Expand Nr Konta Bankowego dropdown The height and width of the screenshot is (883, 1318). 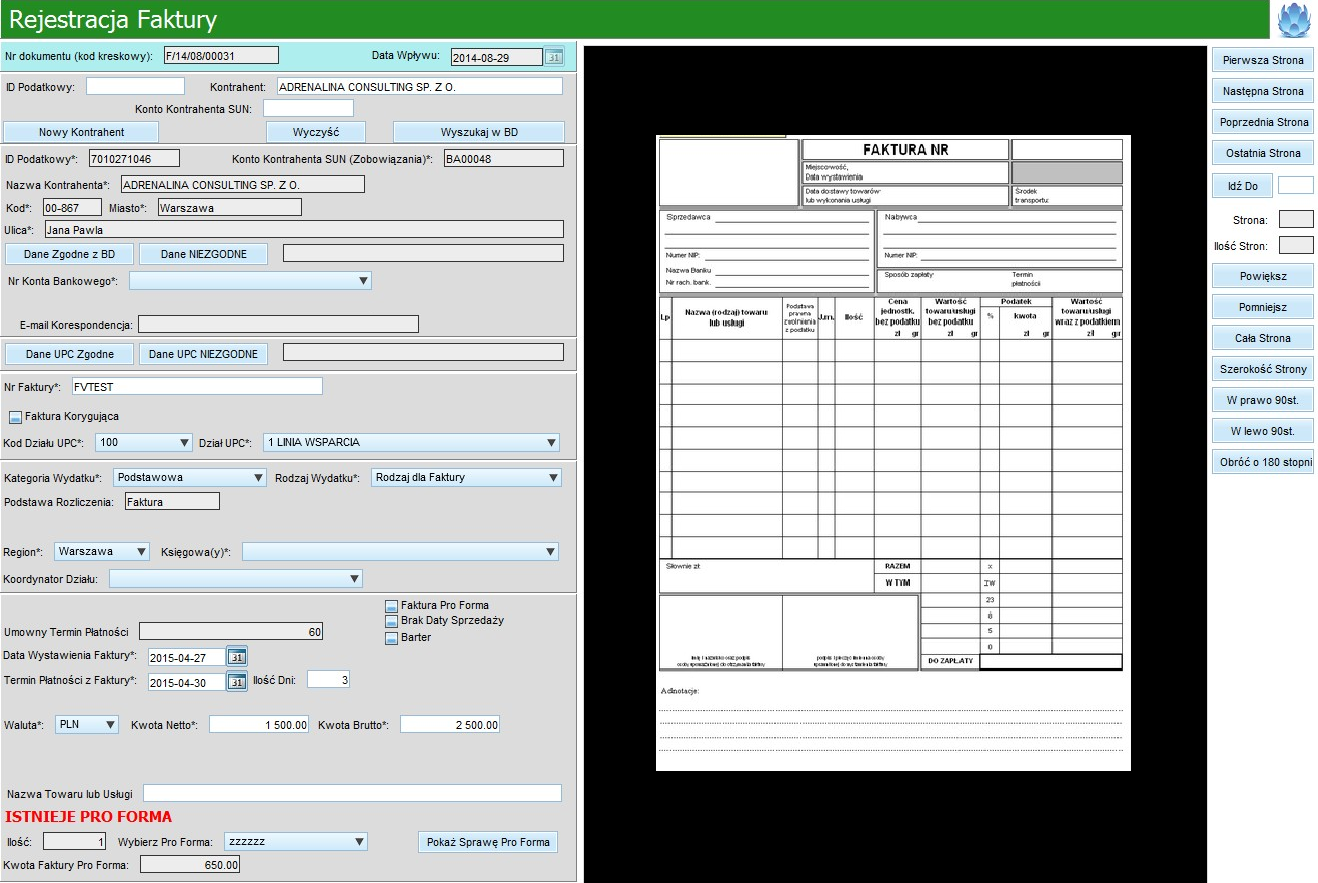pyautogui.click(x=250, y=281)
